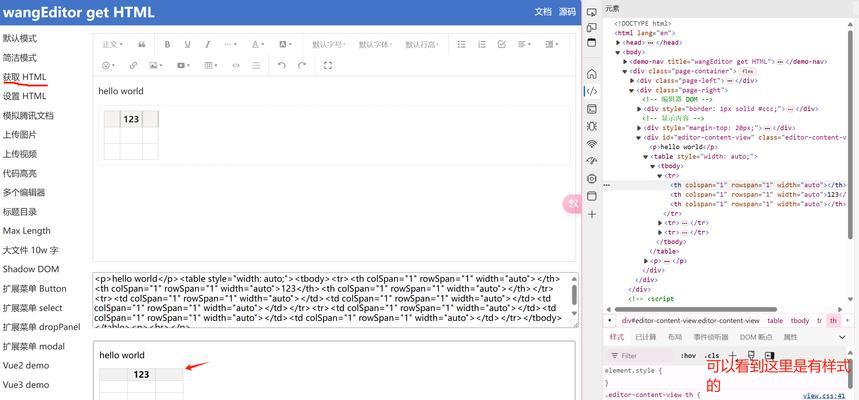
Task: Open DevTools Sources bug icon
Action: coord(592,126)
